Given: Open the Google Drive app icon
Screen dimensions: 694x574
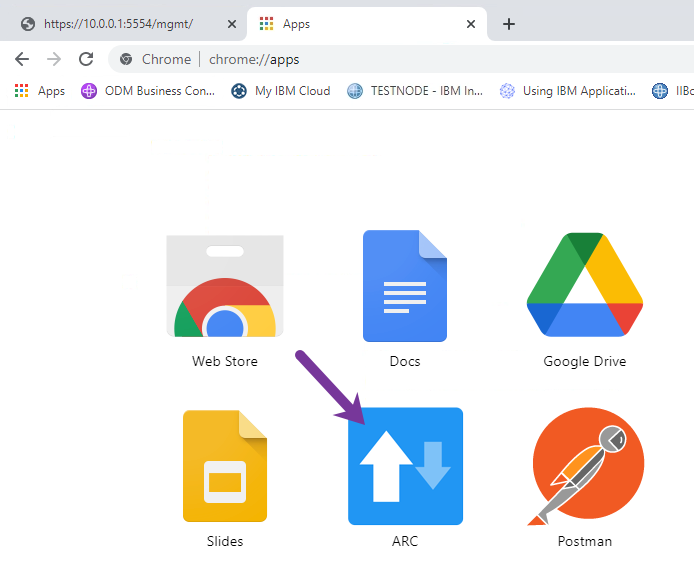Looking at the screenshot, I should [585, 285].
